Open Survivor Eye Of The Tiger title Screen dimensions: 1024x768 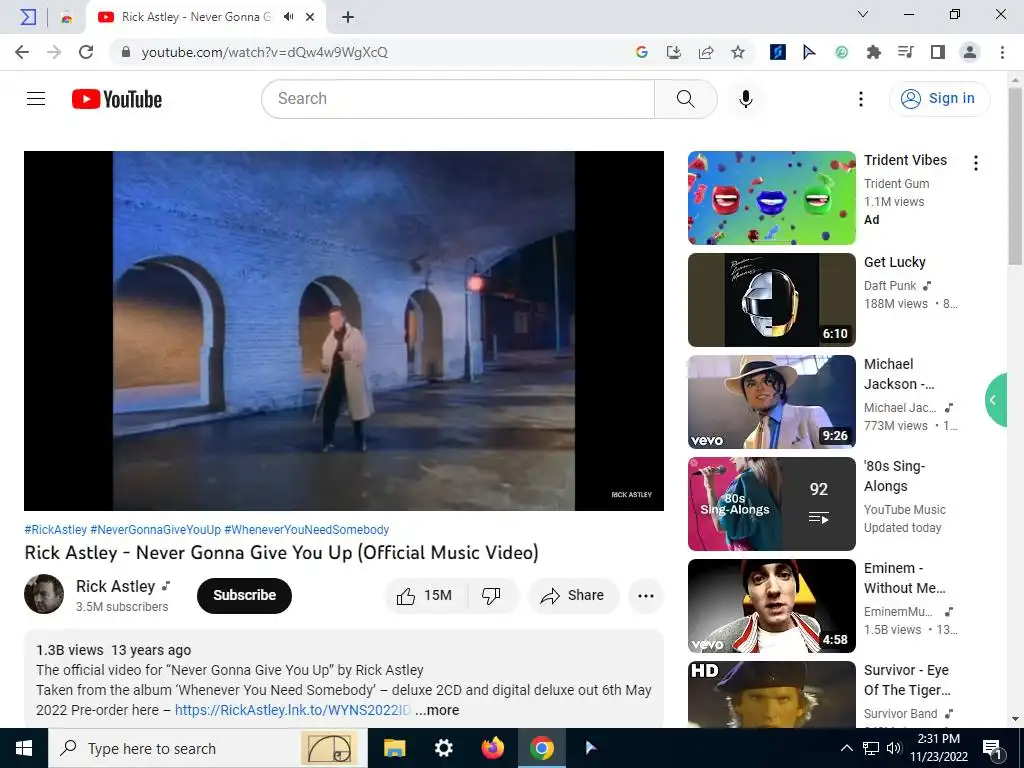(907, 680)
